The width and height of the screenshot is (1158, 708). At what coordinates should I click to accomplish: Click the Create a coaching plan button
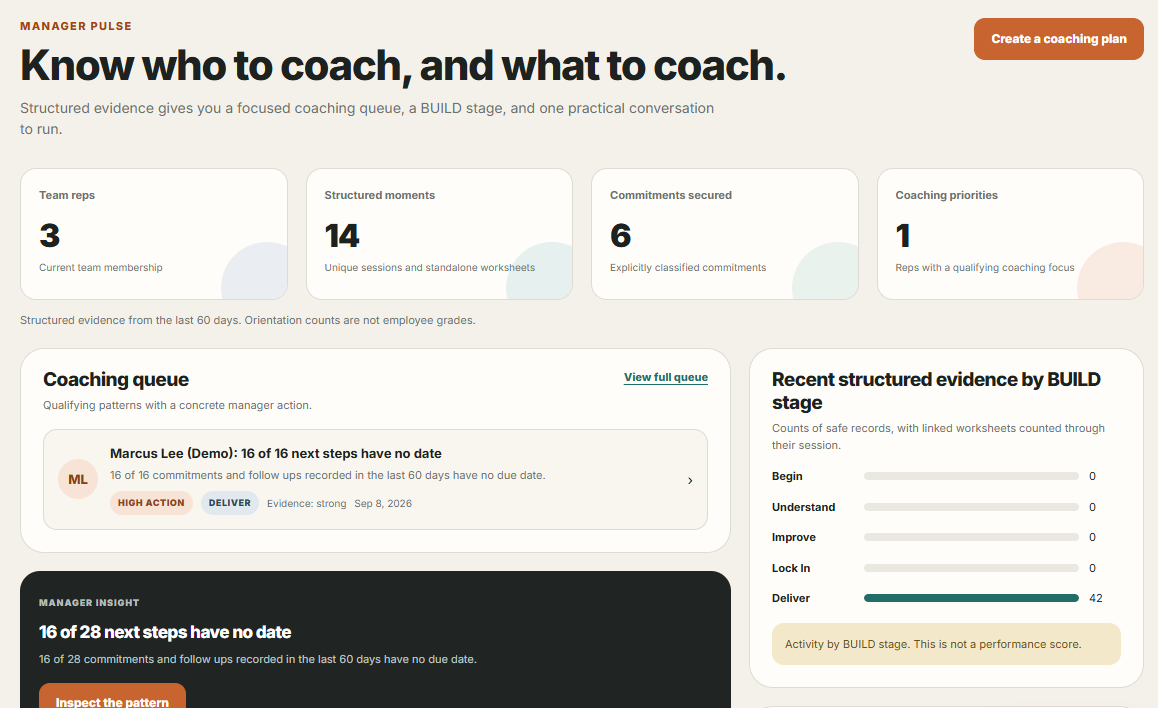(1058, 39)
